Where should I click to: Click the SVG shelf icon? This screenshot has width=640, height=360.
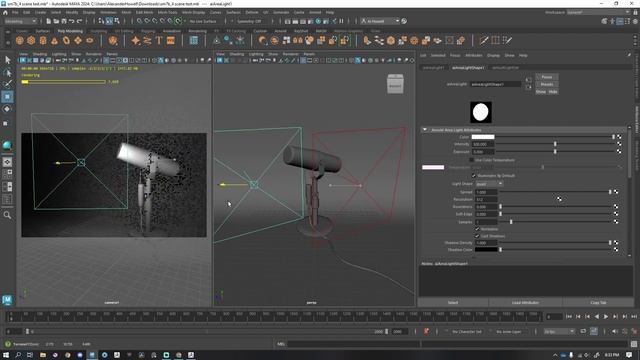pyautogui.click(x=171, y=40)
